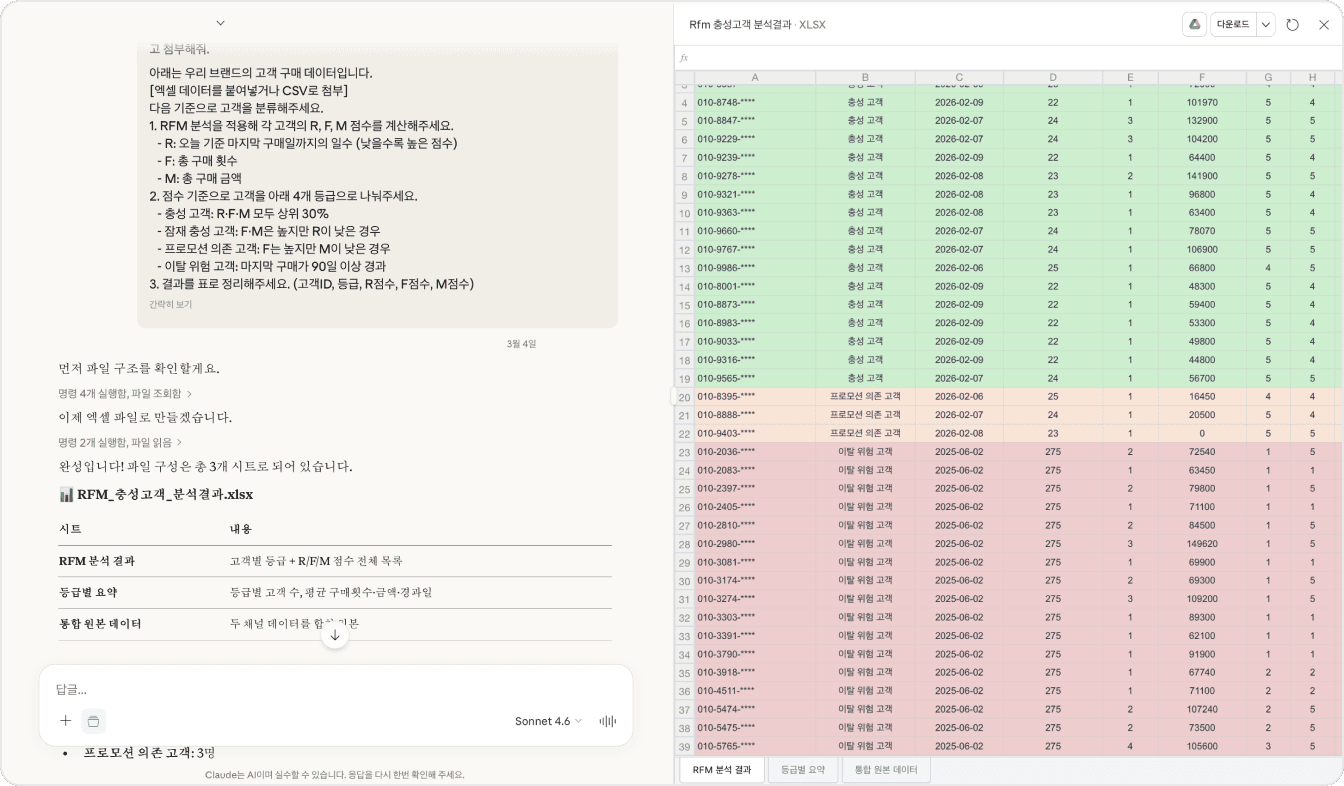Click '이탈 위험 고객' cell in row 23
Viewport: 1344px width, 786px height.
(x=865, y=452)
